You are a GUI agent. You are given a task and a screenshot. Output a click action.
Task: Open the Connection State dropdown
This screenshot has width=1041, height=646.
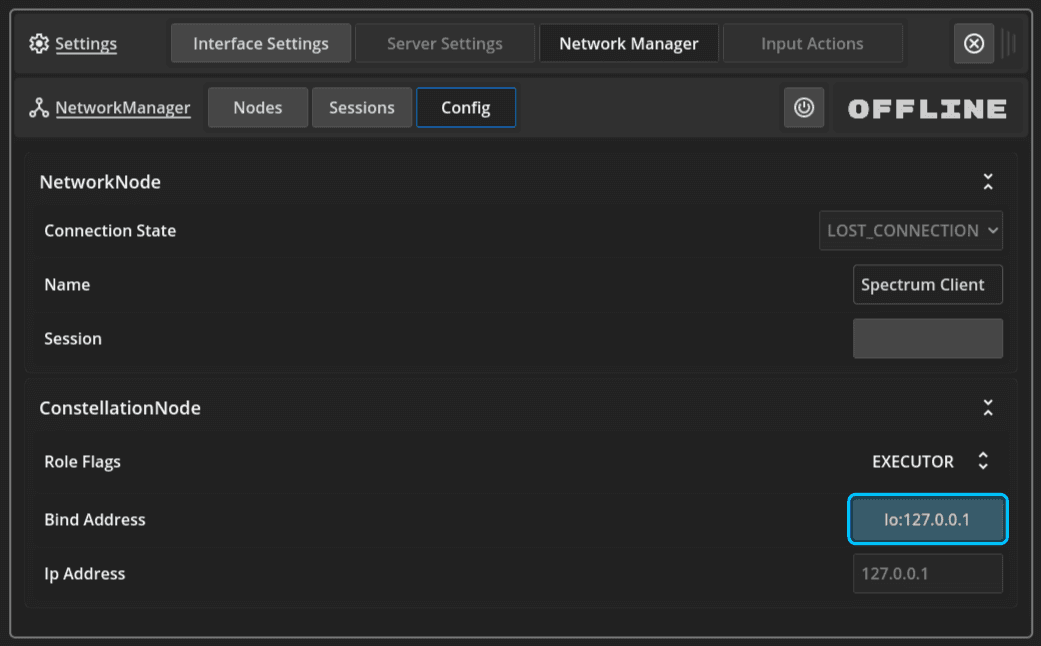pyautogui.click(x=911, y=230)
